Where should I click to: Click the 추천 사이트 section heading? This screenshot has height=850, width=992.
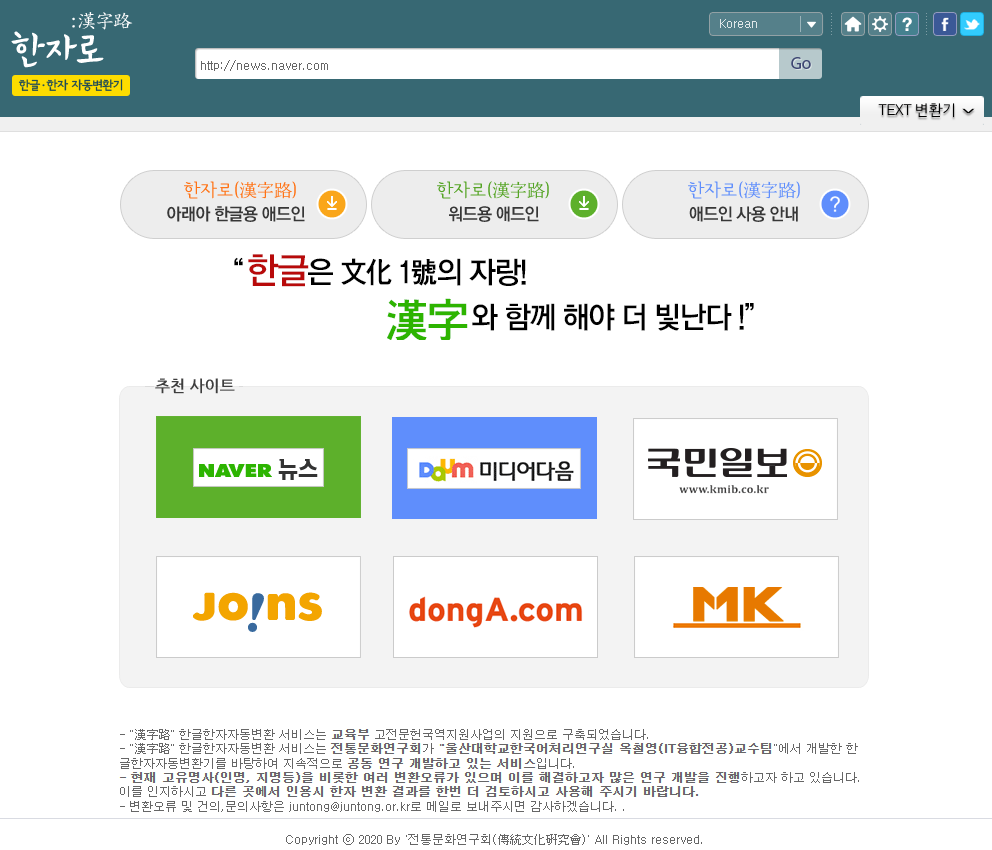point(195,385)
